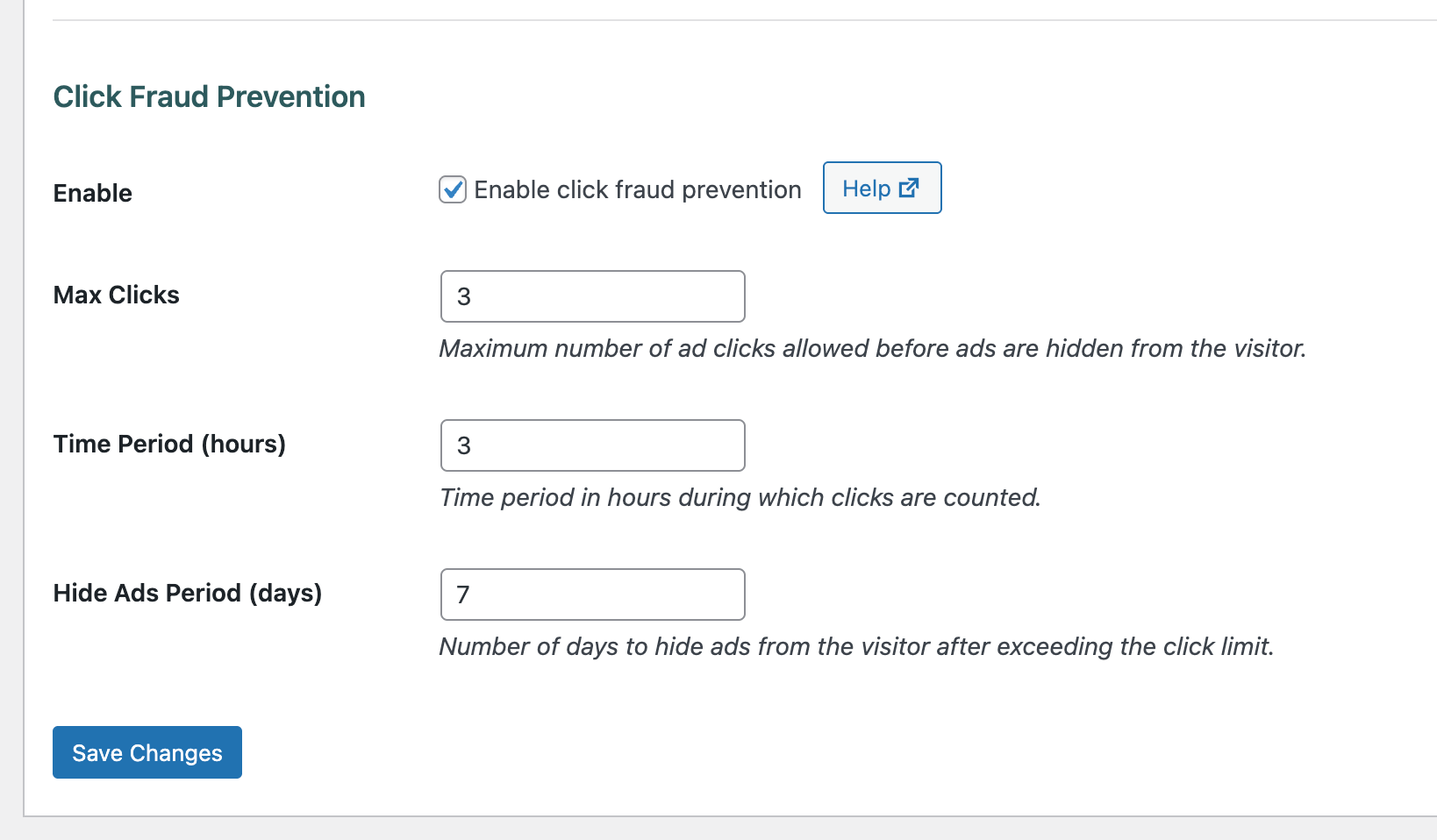Image resolution: width=1437 pixels, height=840 pixels.
Task: Click the Hide Ads Period (days) label
Action: (x=188, y=593)
